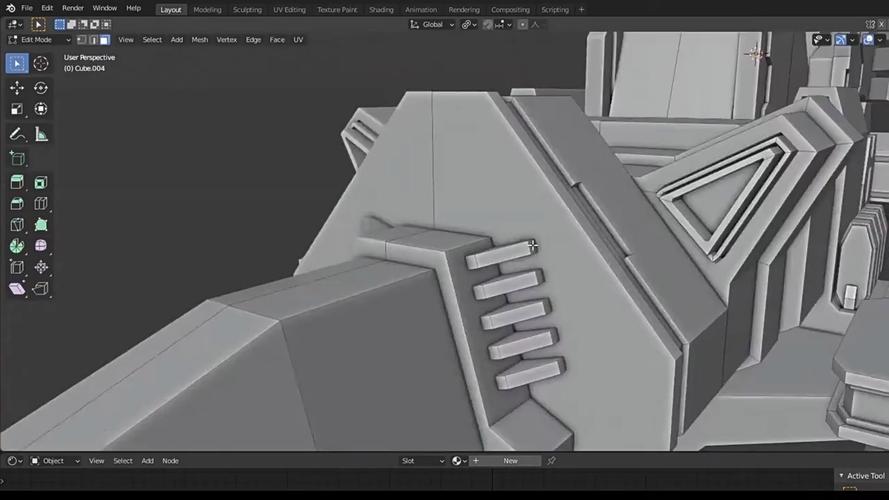889x500 pixels.
Task: Enable edge select mode
Action: [93, 40]
